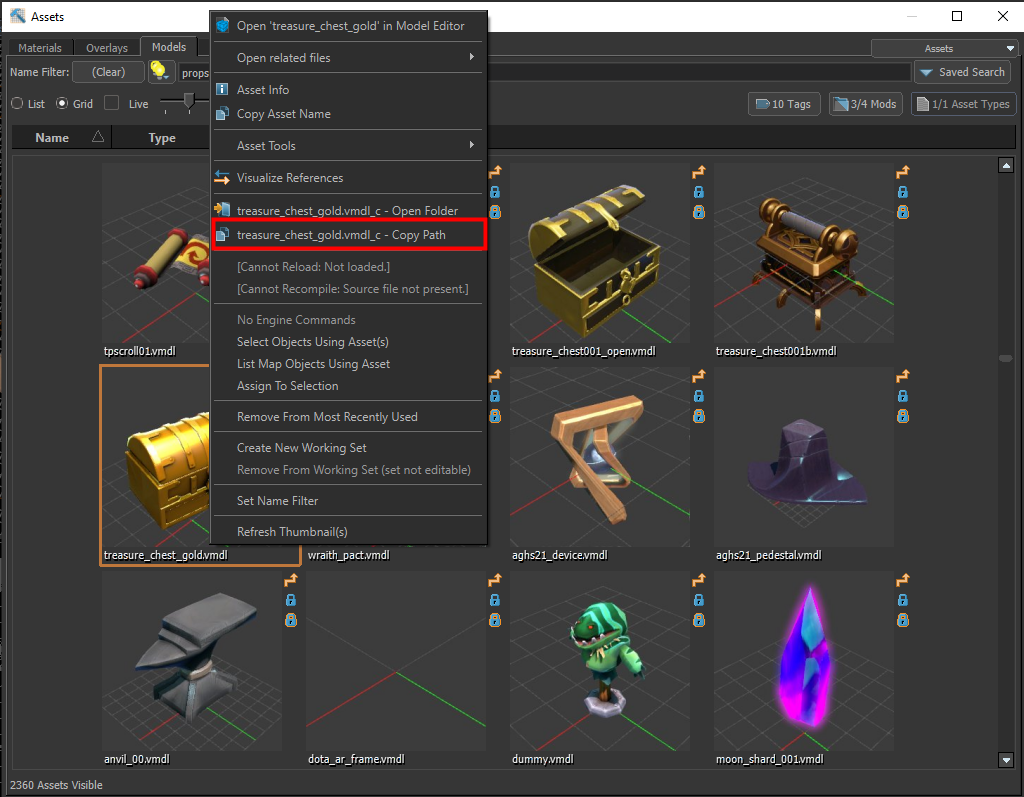
Task: Toggle the Live checkbox
Action: coord(112,103)
